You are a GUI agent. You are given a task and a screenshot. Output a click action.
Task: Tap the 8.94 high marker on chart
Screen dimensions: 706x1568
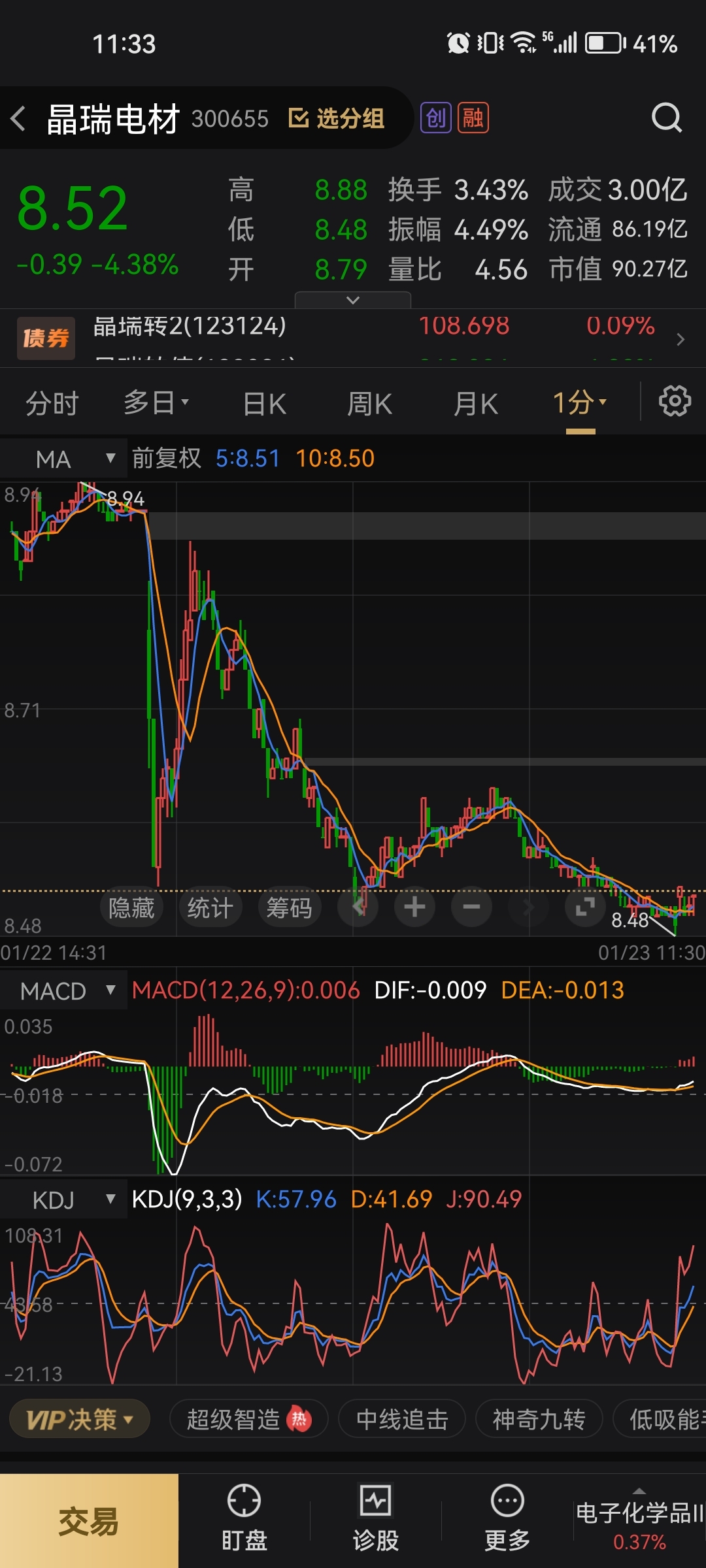(x=126, y=499)
